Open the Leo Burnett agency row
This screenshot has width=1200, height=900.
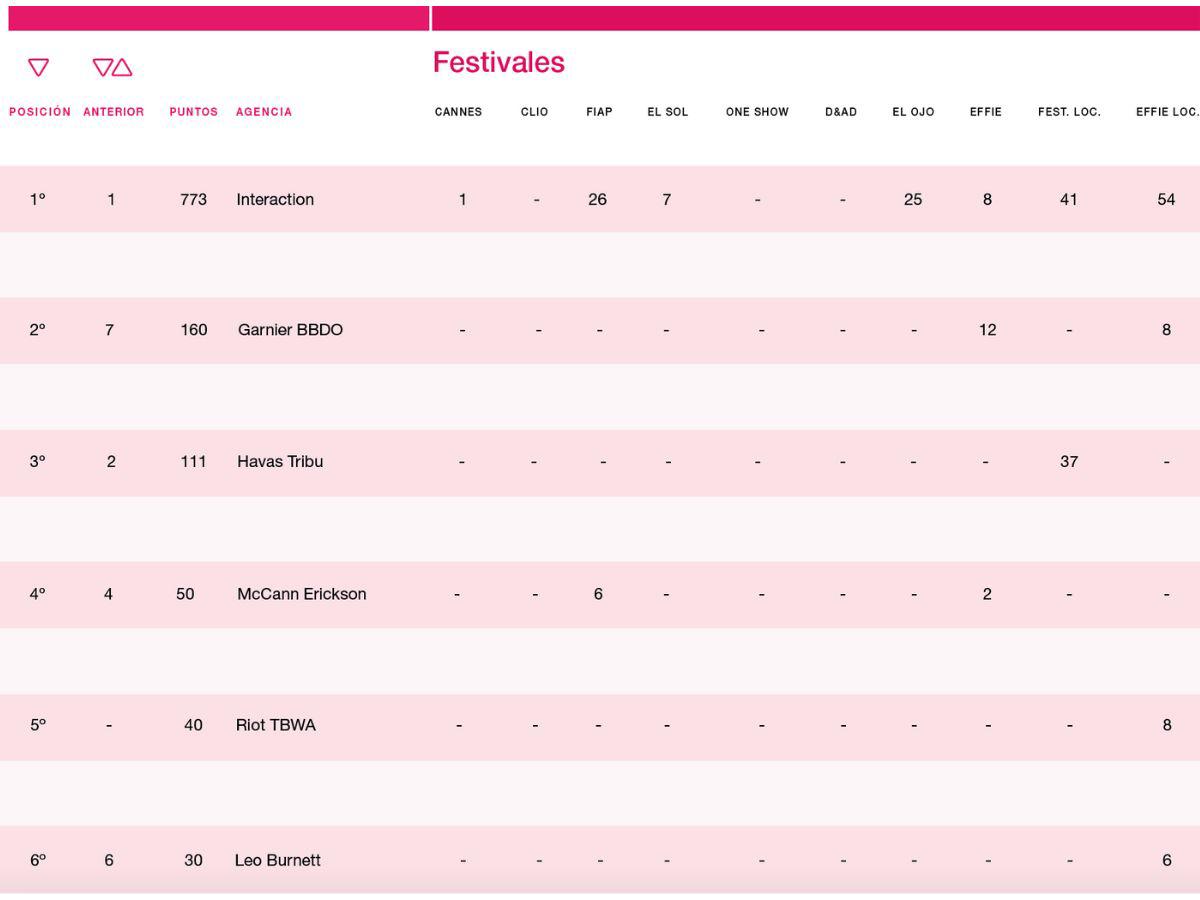[600, 860]
